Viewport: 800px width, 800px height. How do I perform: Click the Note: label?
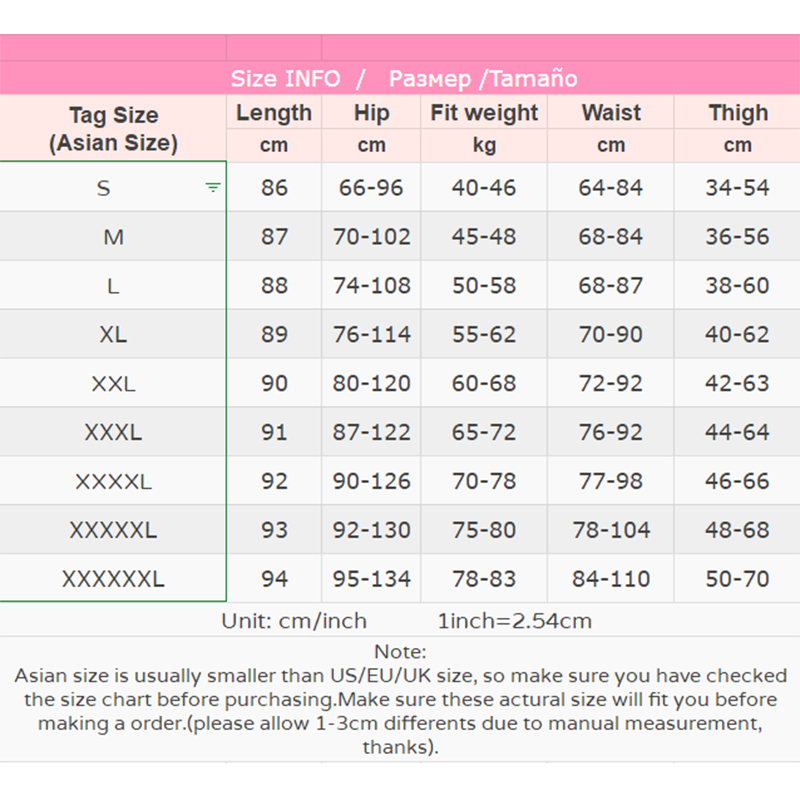(400, 652)
